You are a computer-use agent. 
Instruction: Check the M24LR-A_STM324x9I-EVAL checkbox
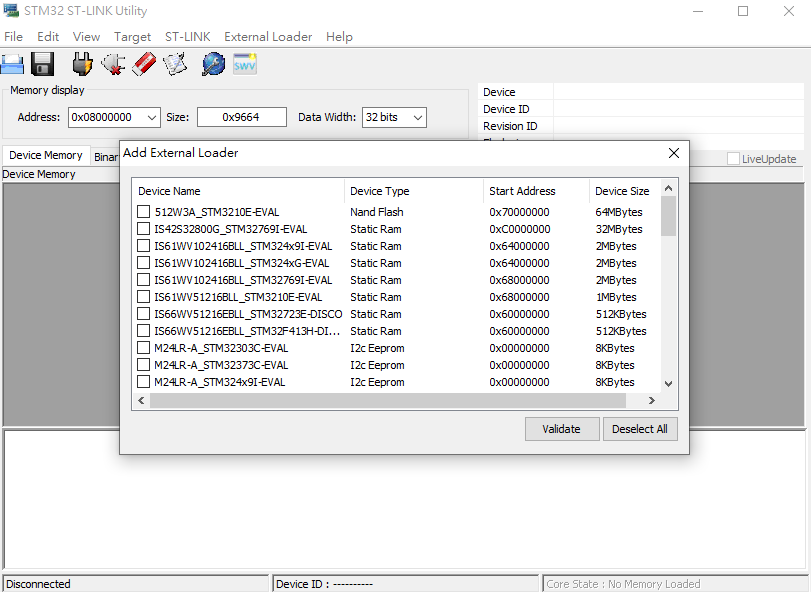click(x=143, y=382)
